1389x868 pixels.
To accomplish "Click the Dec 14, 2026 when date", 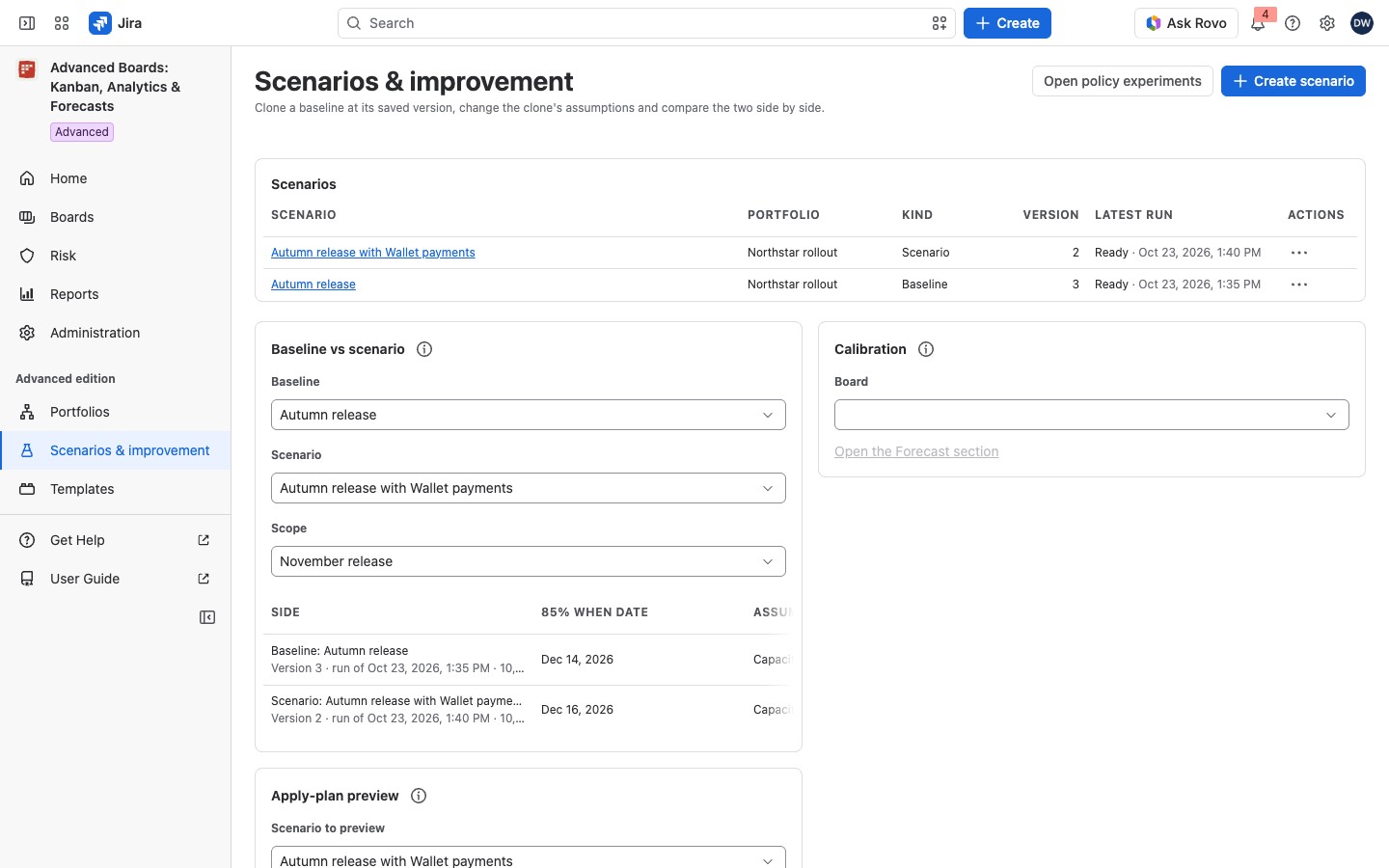I will pos(577,660).
